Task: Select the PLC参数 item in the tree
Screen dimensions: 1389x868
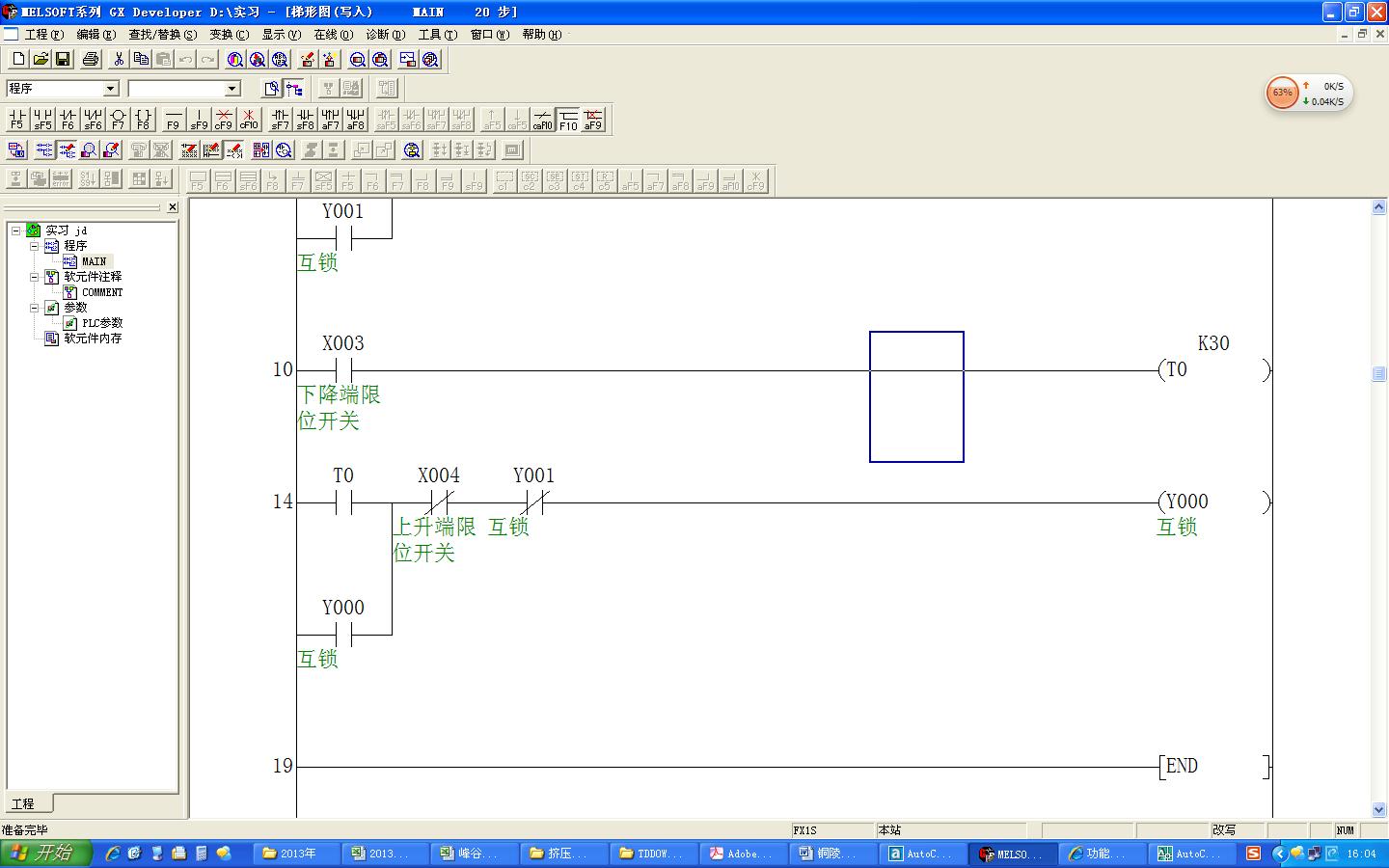Action: (101, 323)
